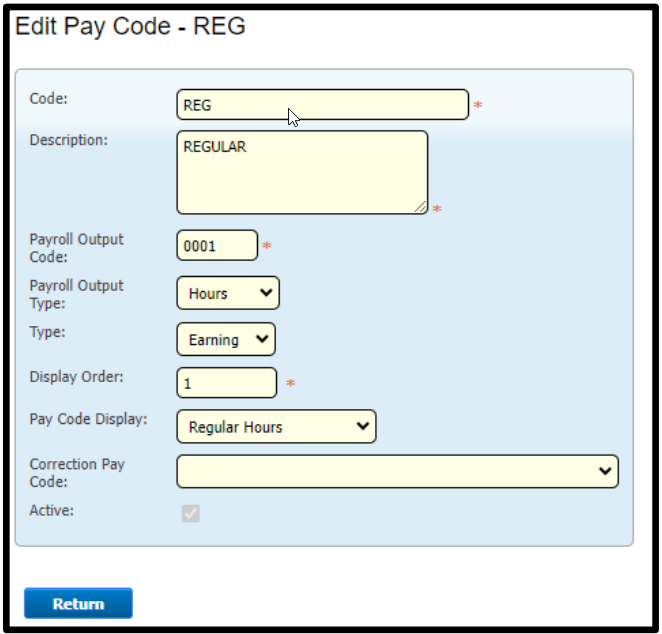Expand the Pay Code Display dropdown
Image resolution: width=662 pixels, height=634 pixels.
(x=277, y=426)
